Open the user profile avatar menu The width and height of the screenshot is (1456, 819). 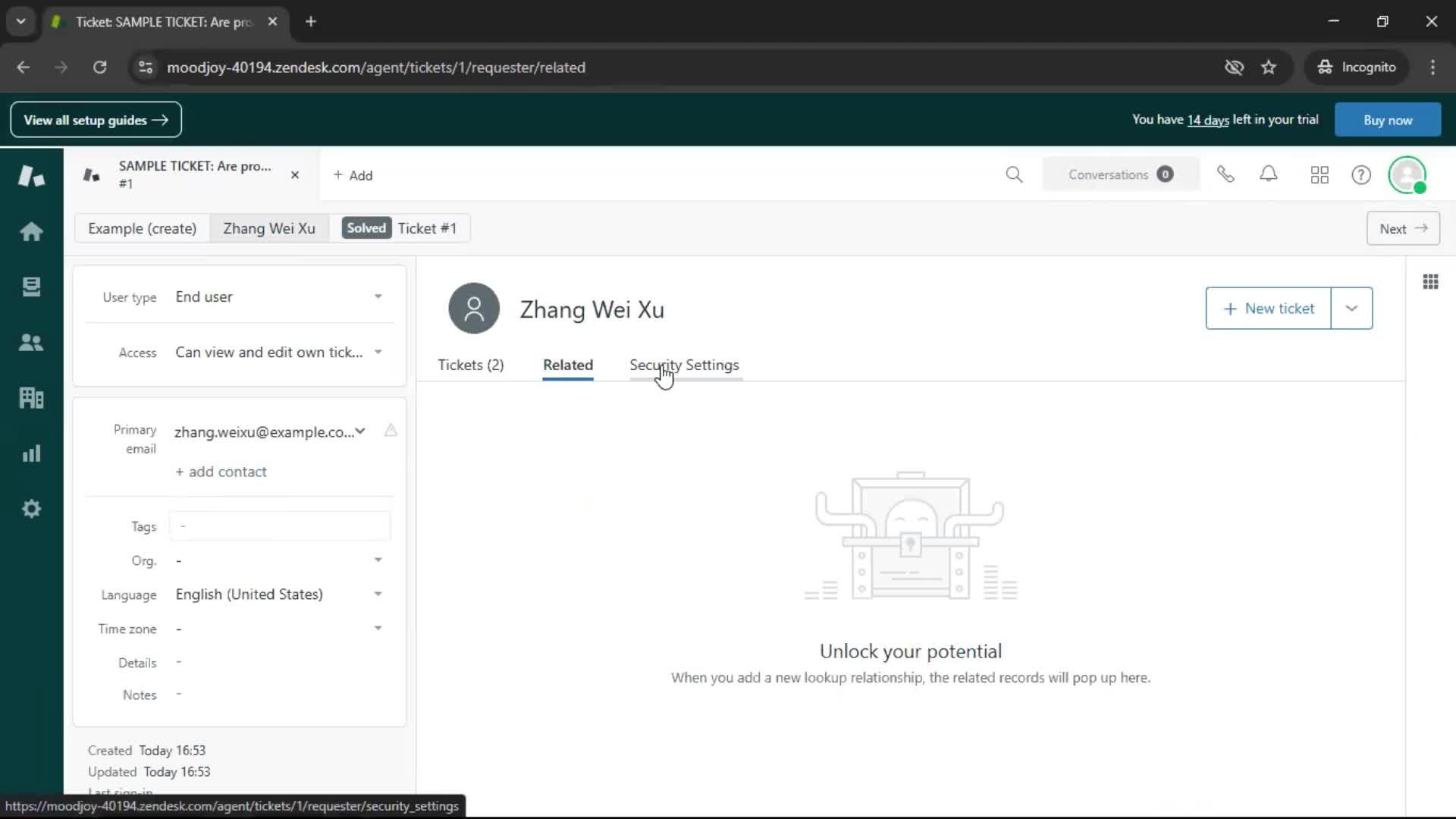coord(1407,175)
